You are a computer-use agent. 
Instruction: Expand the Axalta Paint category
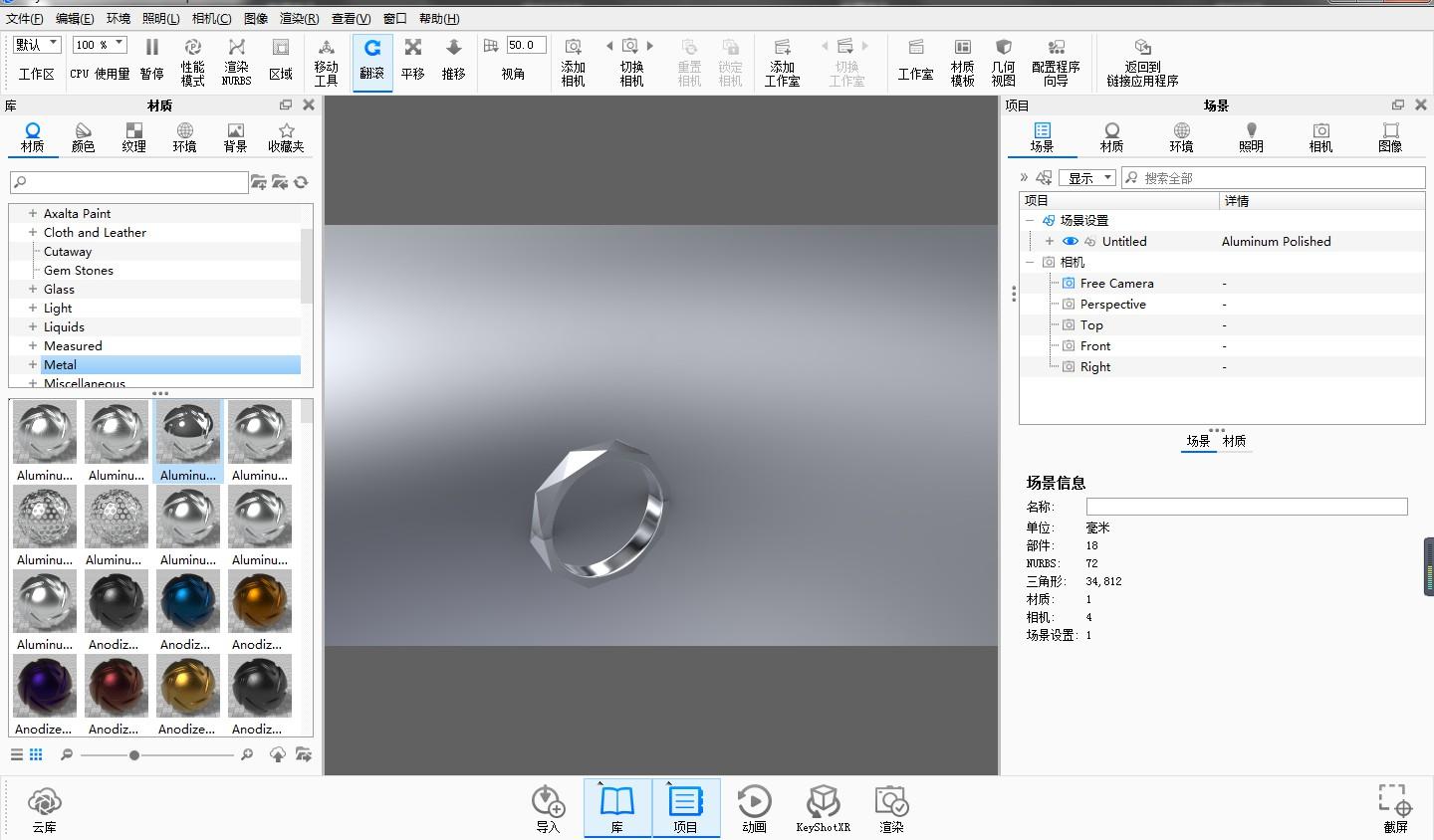pyautogui.click(x=33, y=213)
